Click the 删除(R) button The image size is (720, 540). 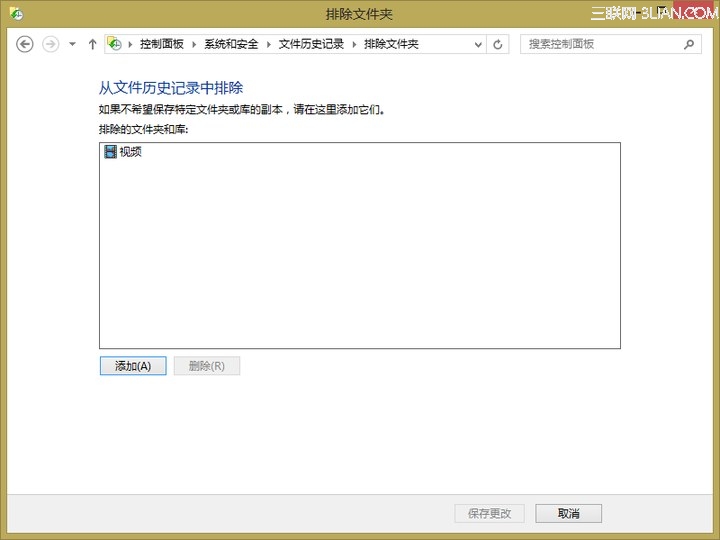(207, 366)
